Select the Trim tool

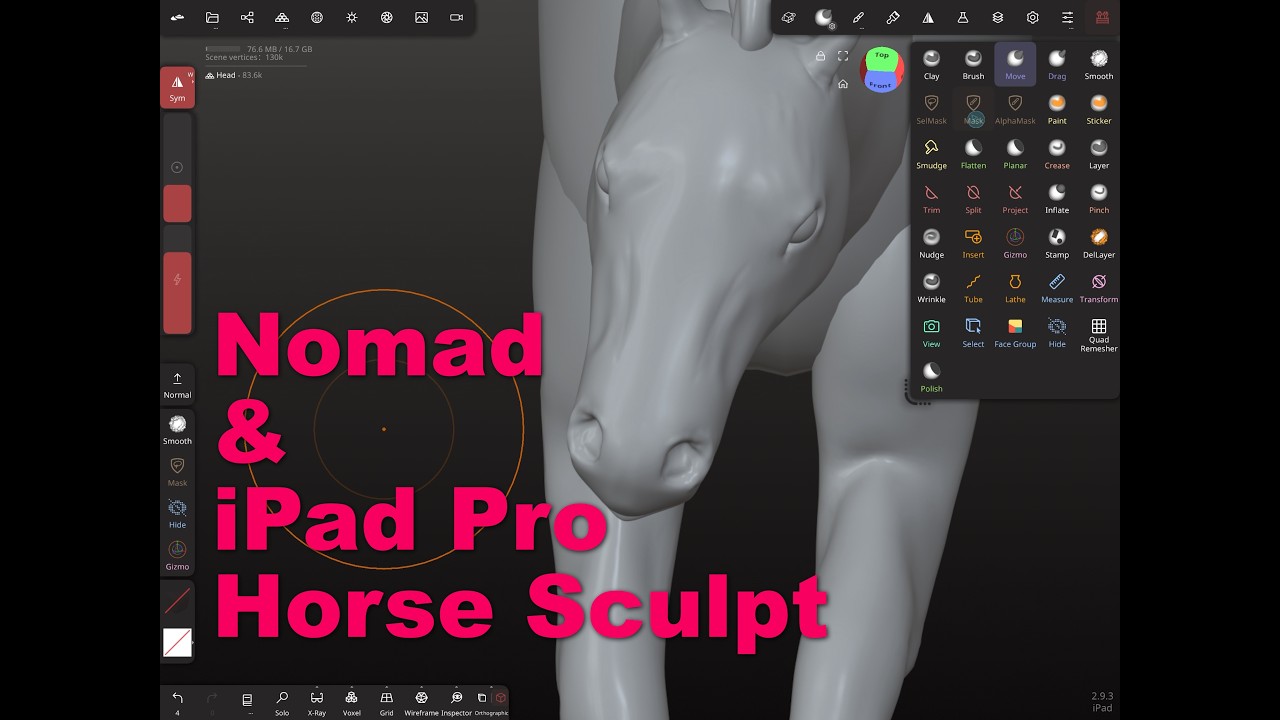(931, 199)
